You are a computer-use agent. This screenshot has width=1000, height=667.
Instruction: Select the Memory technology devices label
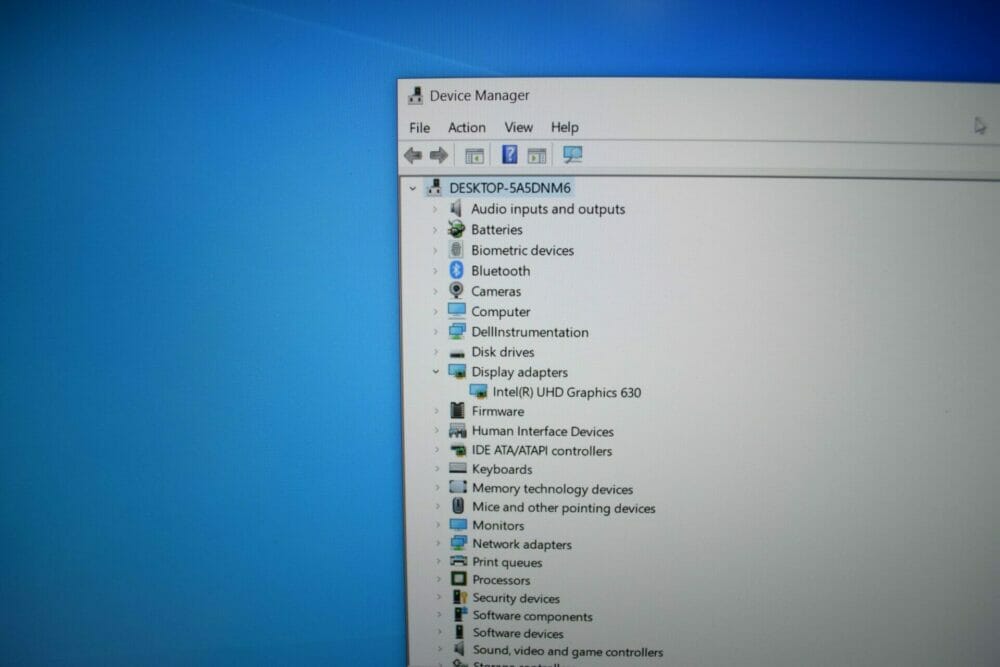pyautogui.click(x=552, y=489)
